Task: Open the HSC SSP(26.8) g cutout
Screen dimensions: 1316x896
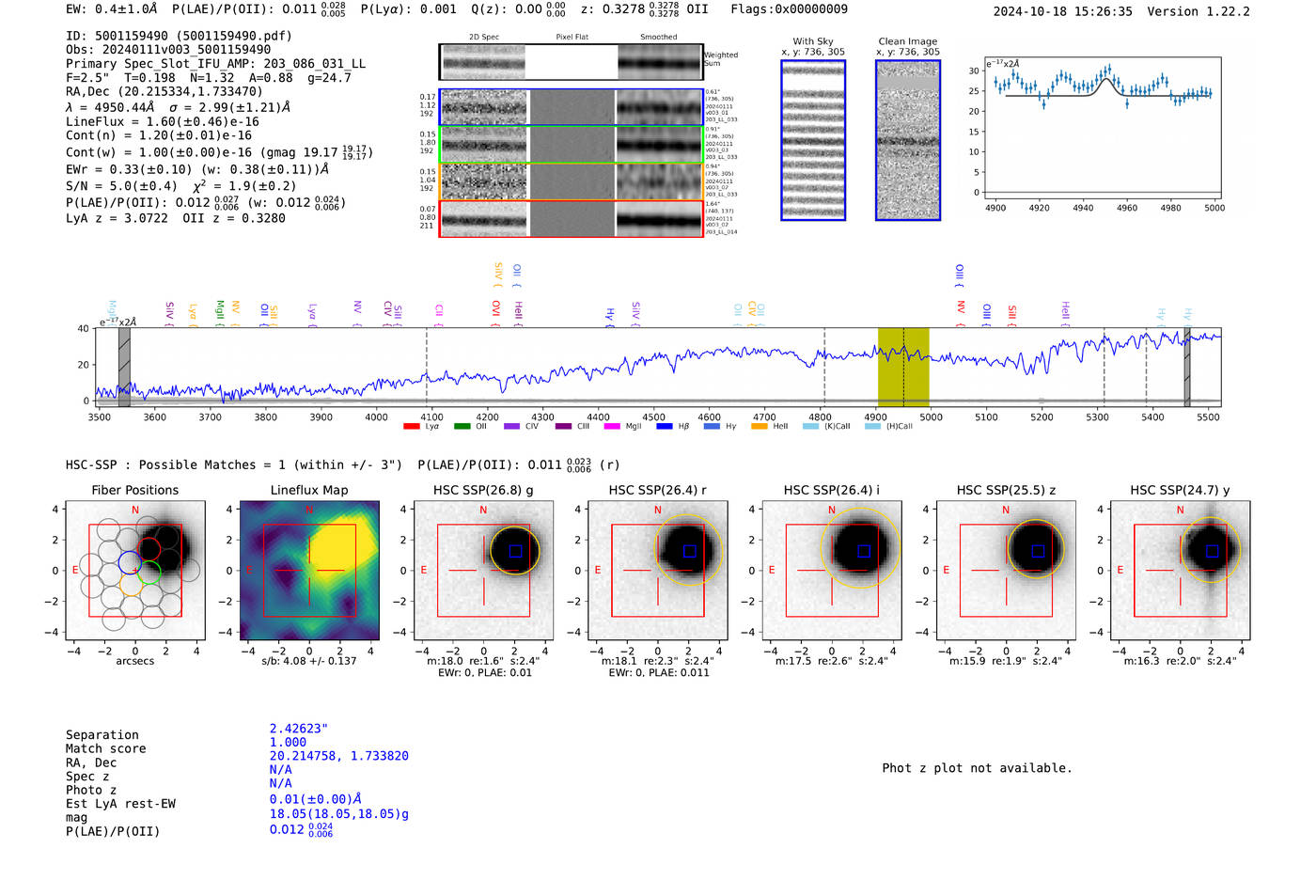Action: [x=483, y=571]
